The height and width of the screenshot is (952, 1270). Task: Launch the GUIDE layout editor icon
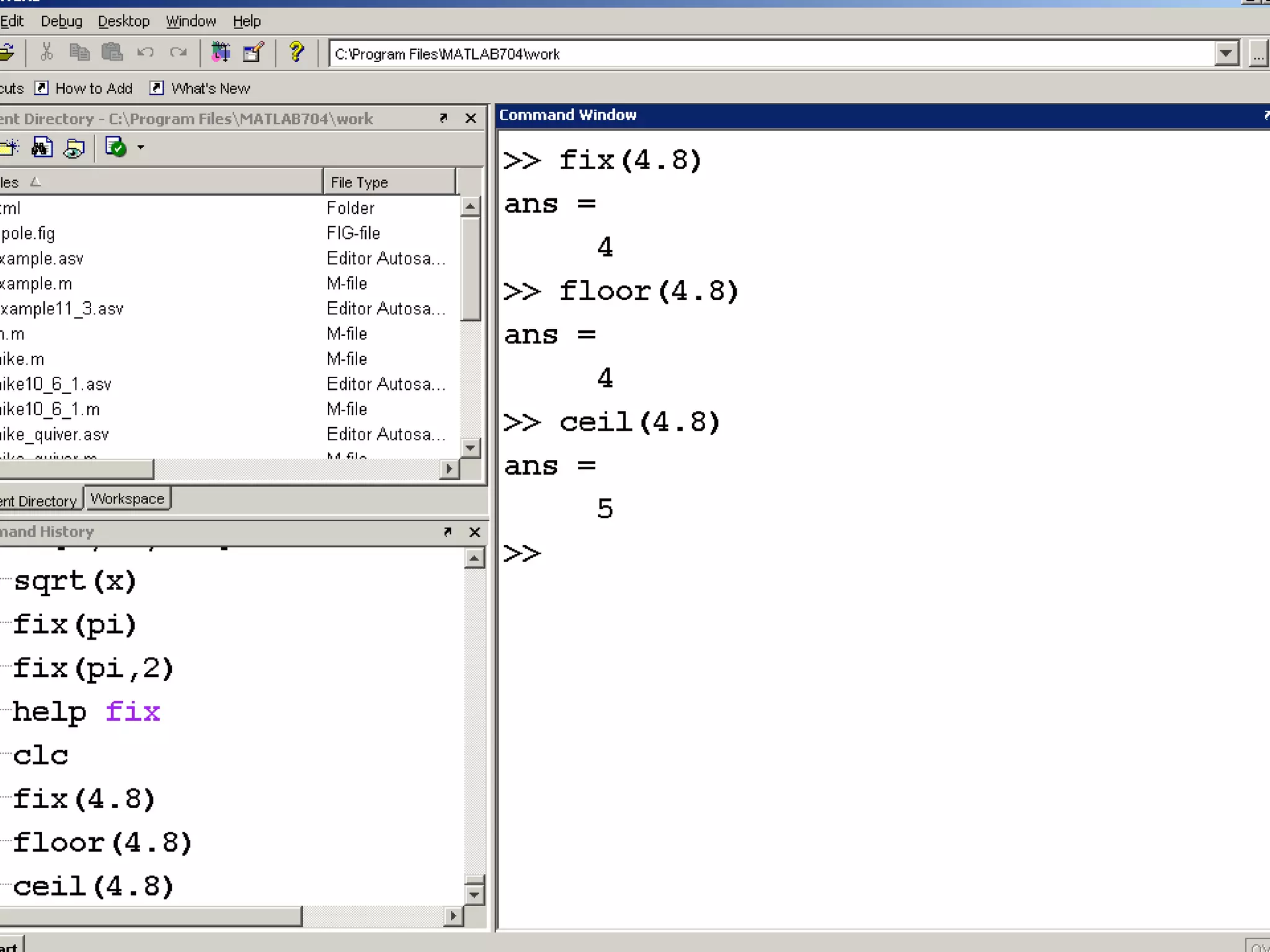(253, 53)
